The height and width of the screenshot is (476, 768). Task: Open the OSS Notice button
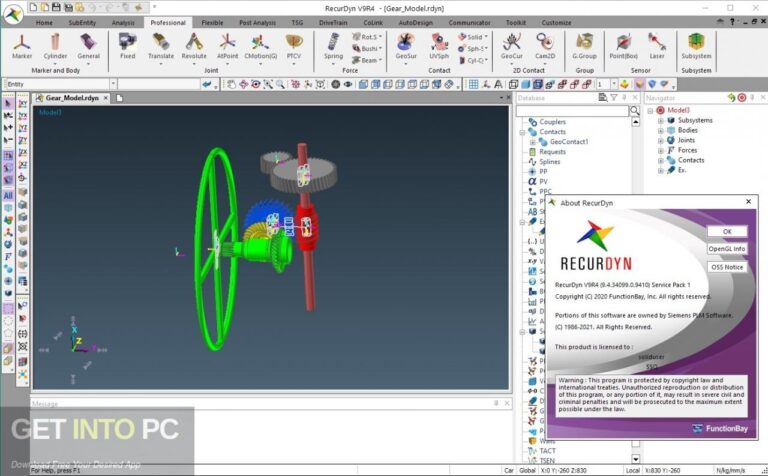727,267
